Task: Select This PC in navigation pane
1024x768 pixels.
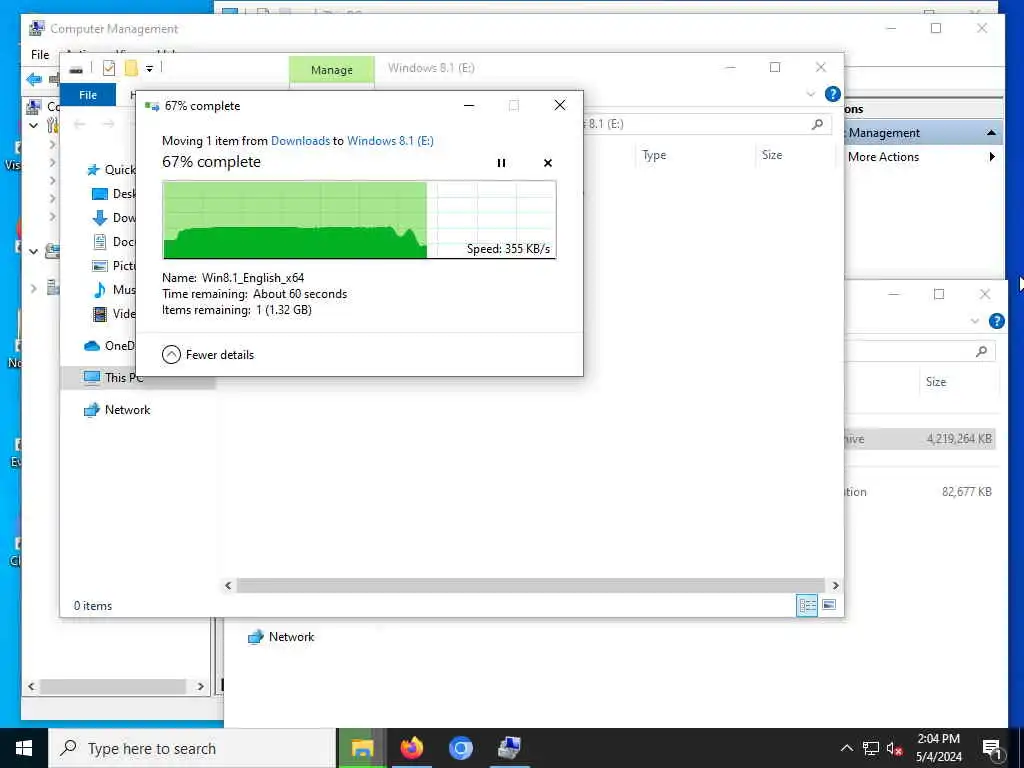Action: [x=114, y=377]
